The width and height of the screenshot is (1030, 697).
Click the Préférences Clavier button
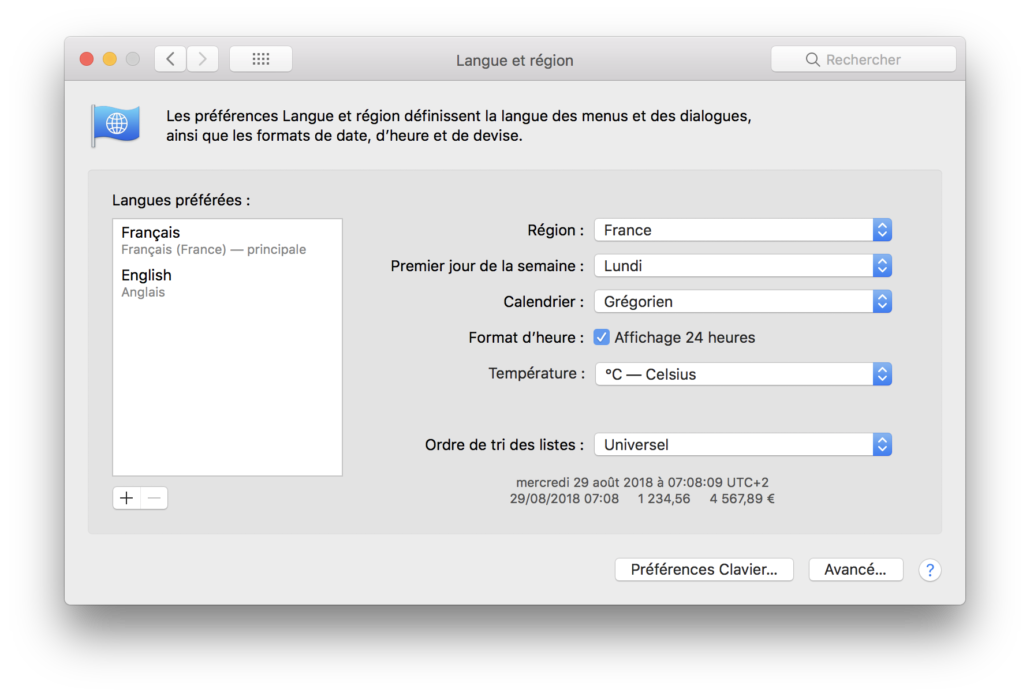pos(704,570)
